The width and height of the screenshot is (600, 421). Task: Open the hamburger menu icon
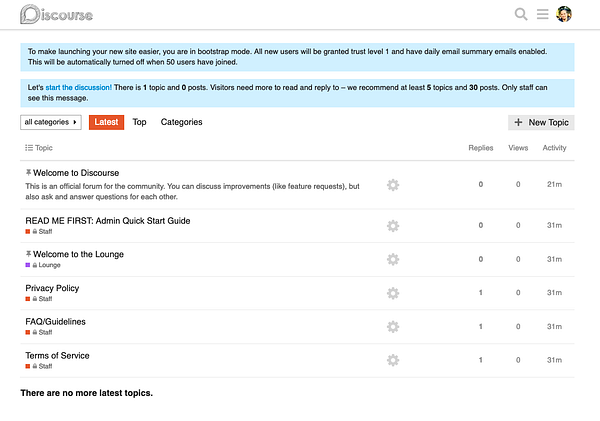click(543, 14)
